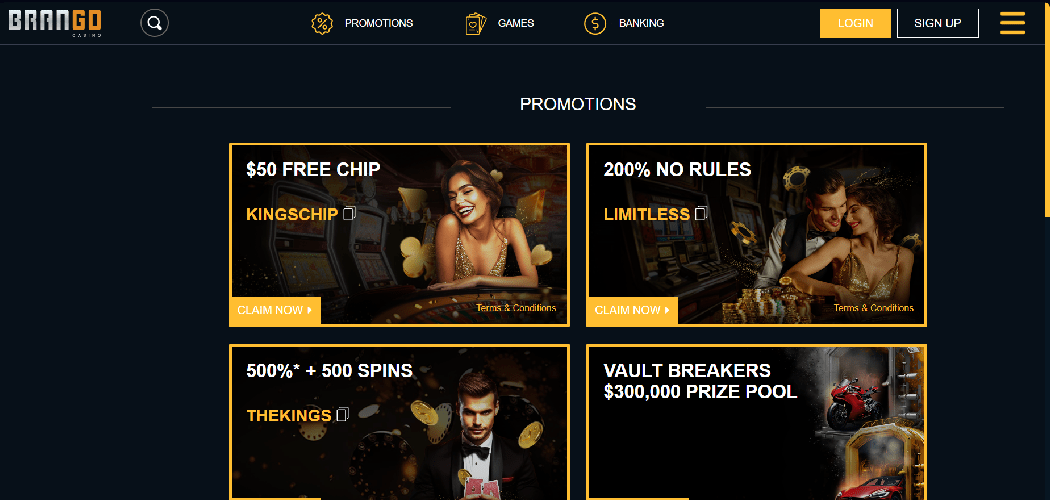Image resolution: width=1050 pixels, height=500 pixels.
Task: Open the Promotions menu item
Action: point(379,23)
